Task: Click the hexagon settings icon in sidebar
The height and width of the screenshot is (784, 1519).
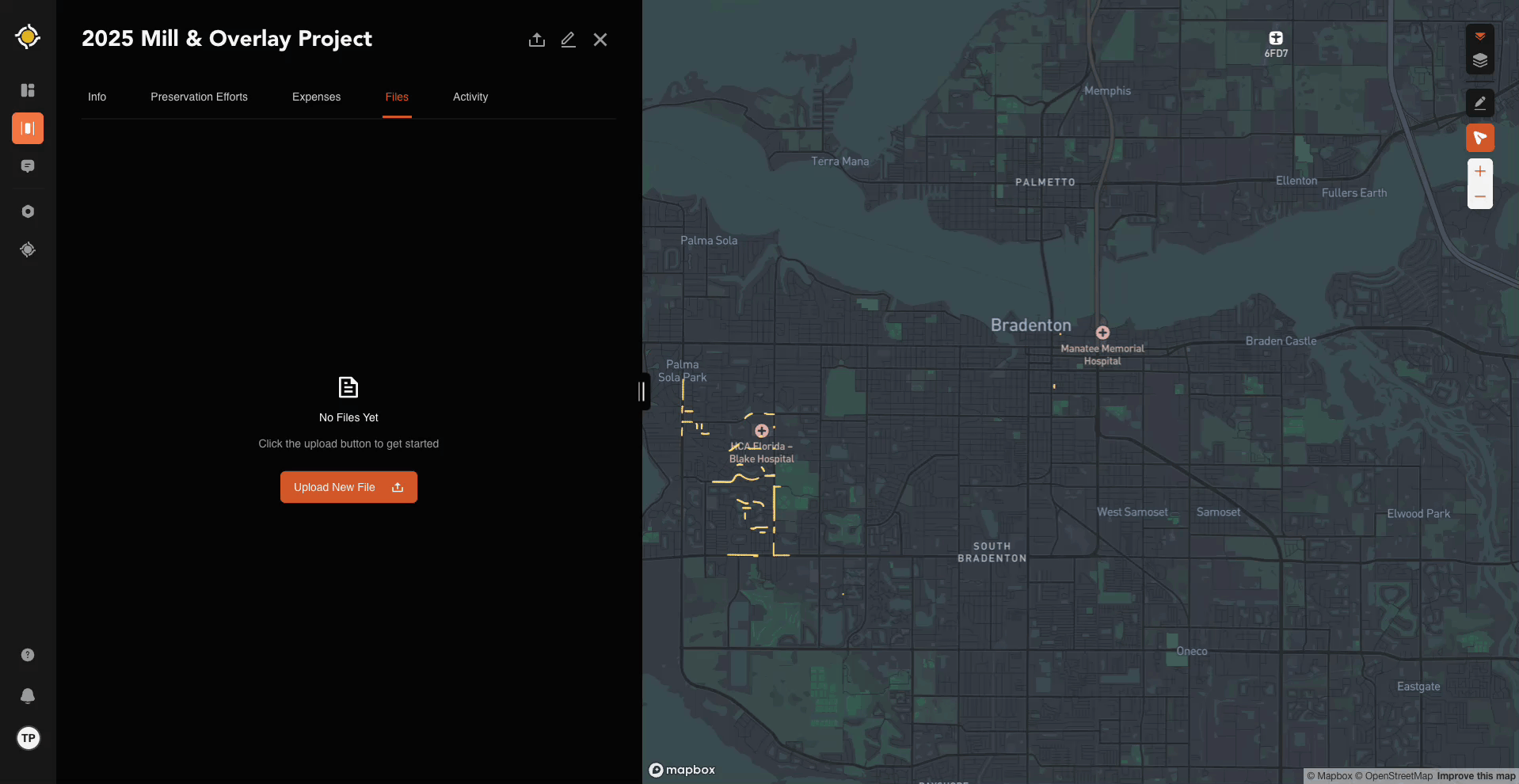Action: pos(28,211)
